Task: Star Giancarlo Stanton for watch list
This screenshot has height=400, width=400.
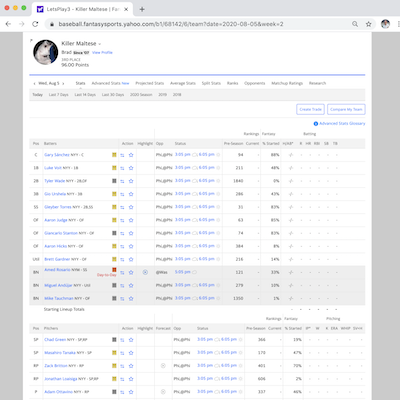Action: [x=131, y=233]
